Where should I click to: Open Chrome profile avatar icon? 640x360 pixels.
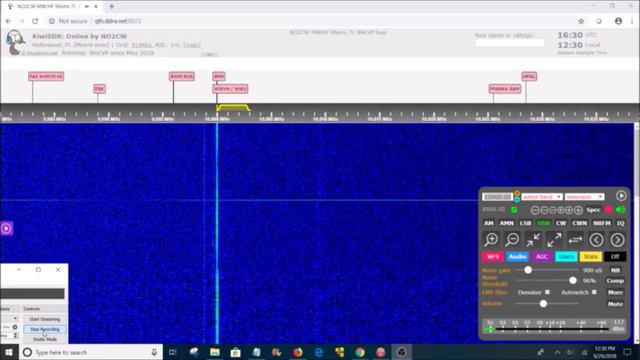coord(618,21)
